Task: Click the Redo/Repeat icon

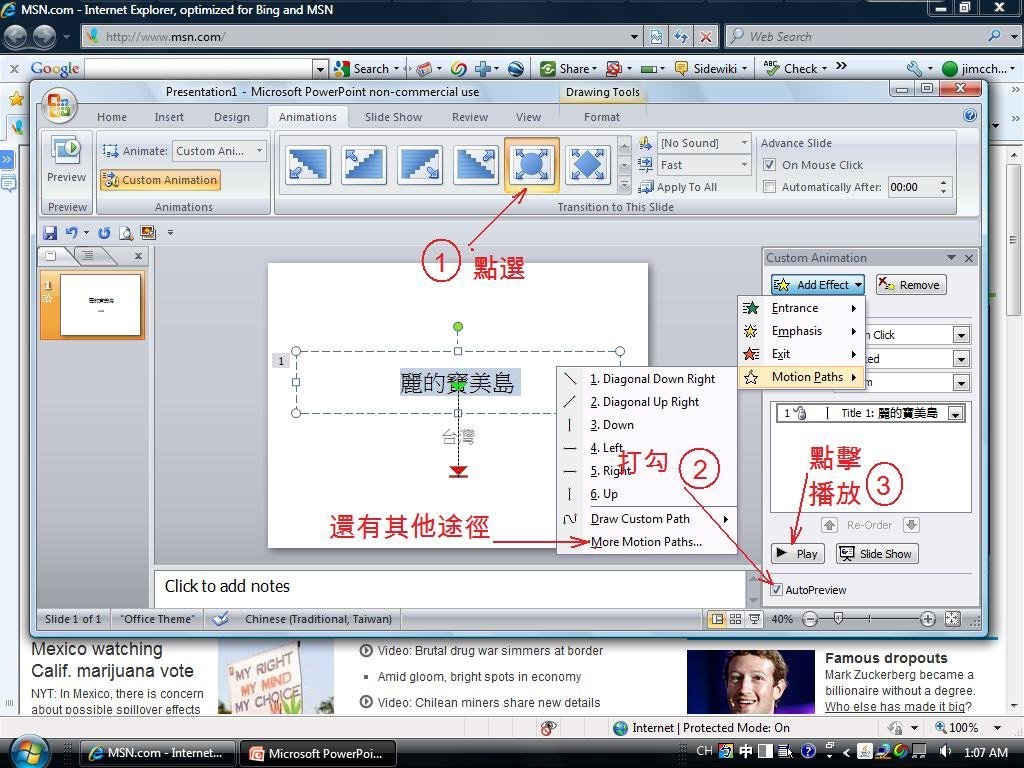Action: click(x=104, y=232)
